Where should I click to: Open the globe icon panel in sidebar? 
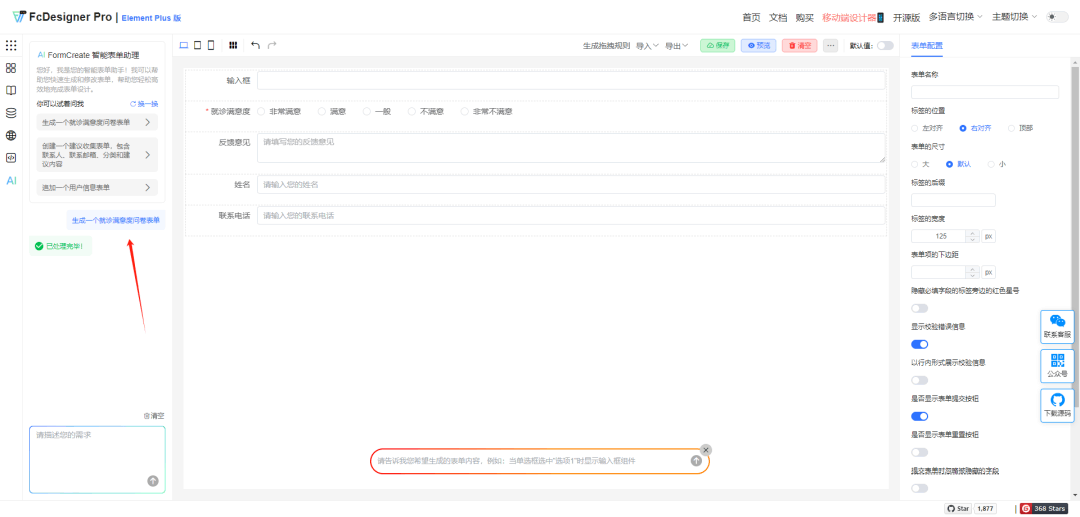click(x=11, y=136)
